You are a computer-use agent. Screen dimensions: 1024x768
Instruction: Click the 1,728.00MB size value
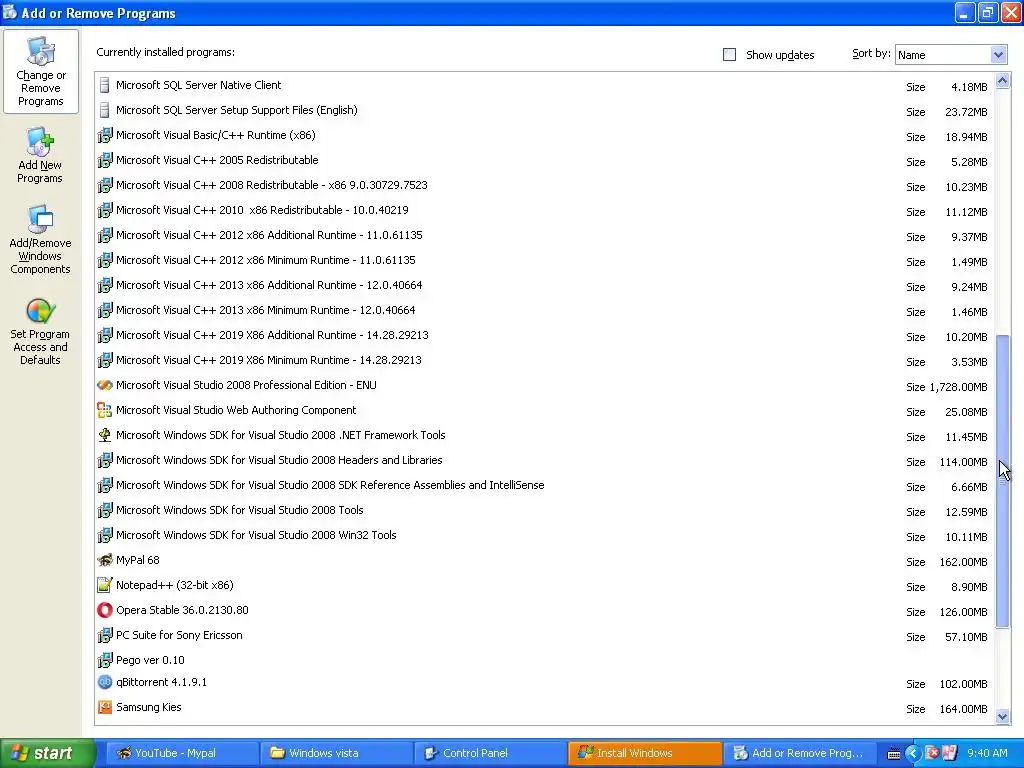click(958, 387)
